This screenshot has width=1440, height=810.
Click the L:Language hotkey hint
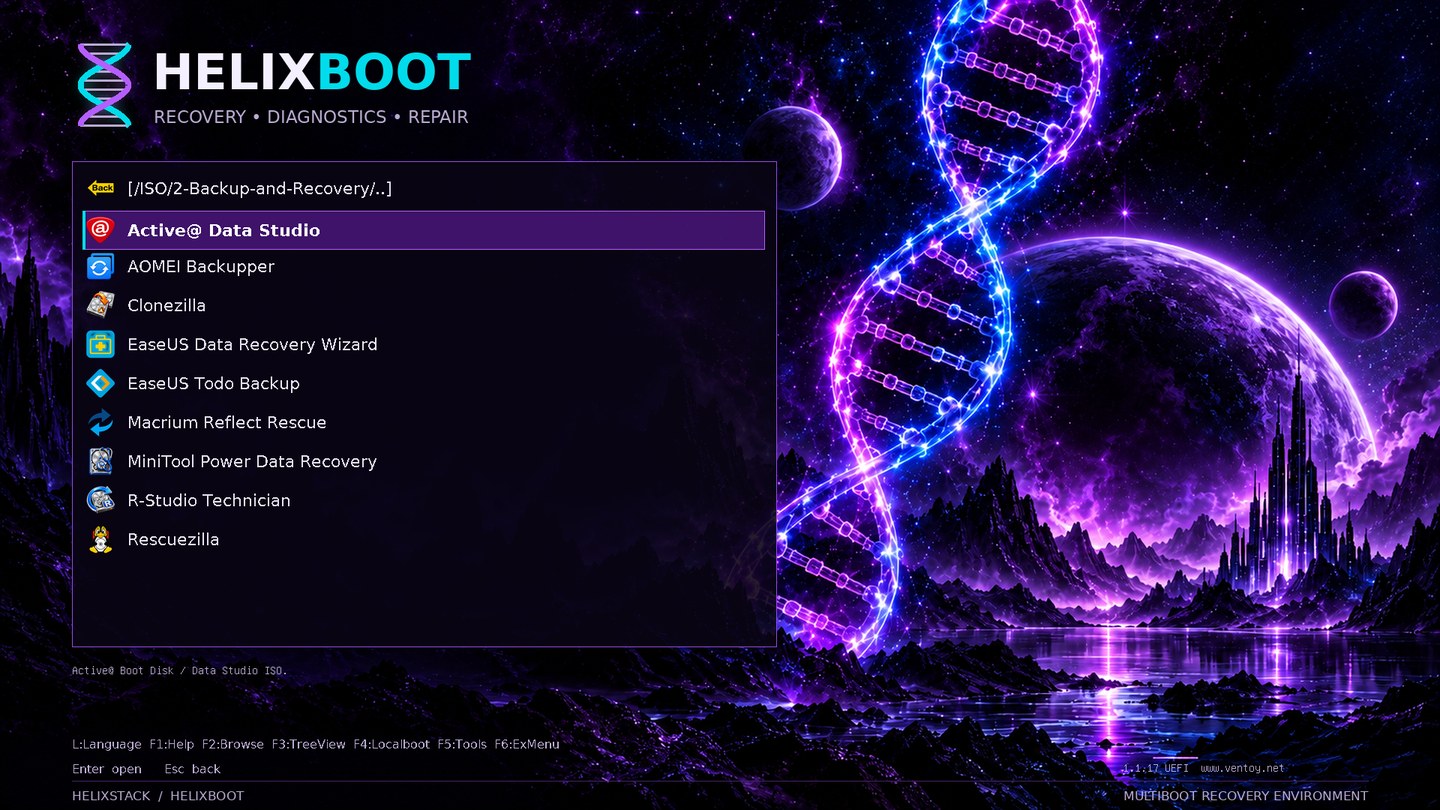click(107, 744)
